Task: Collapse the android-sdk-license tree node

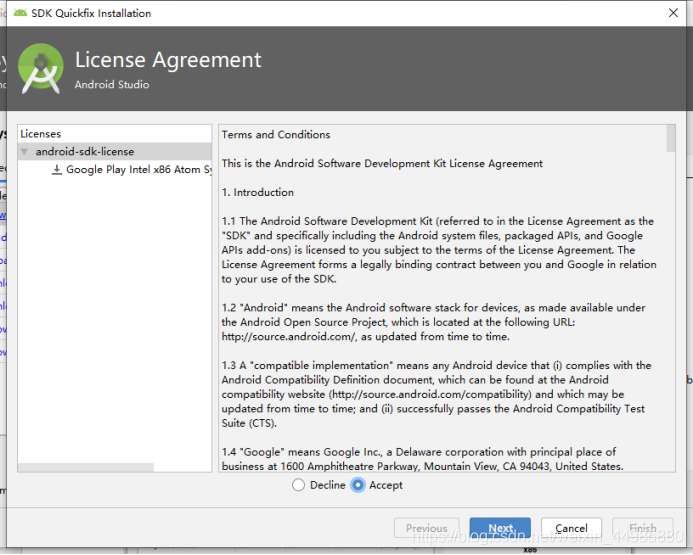Action: point(24,152)
